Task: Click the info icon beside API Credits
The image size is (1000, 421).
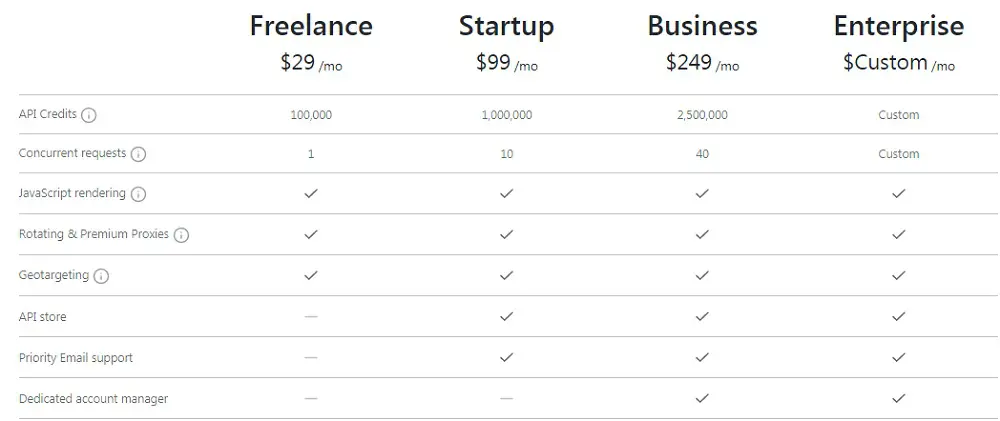Action: pyautogui.click(x=89, y=115)
